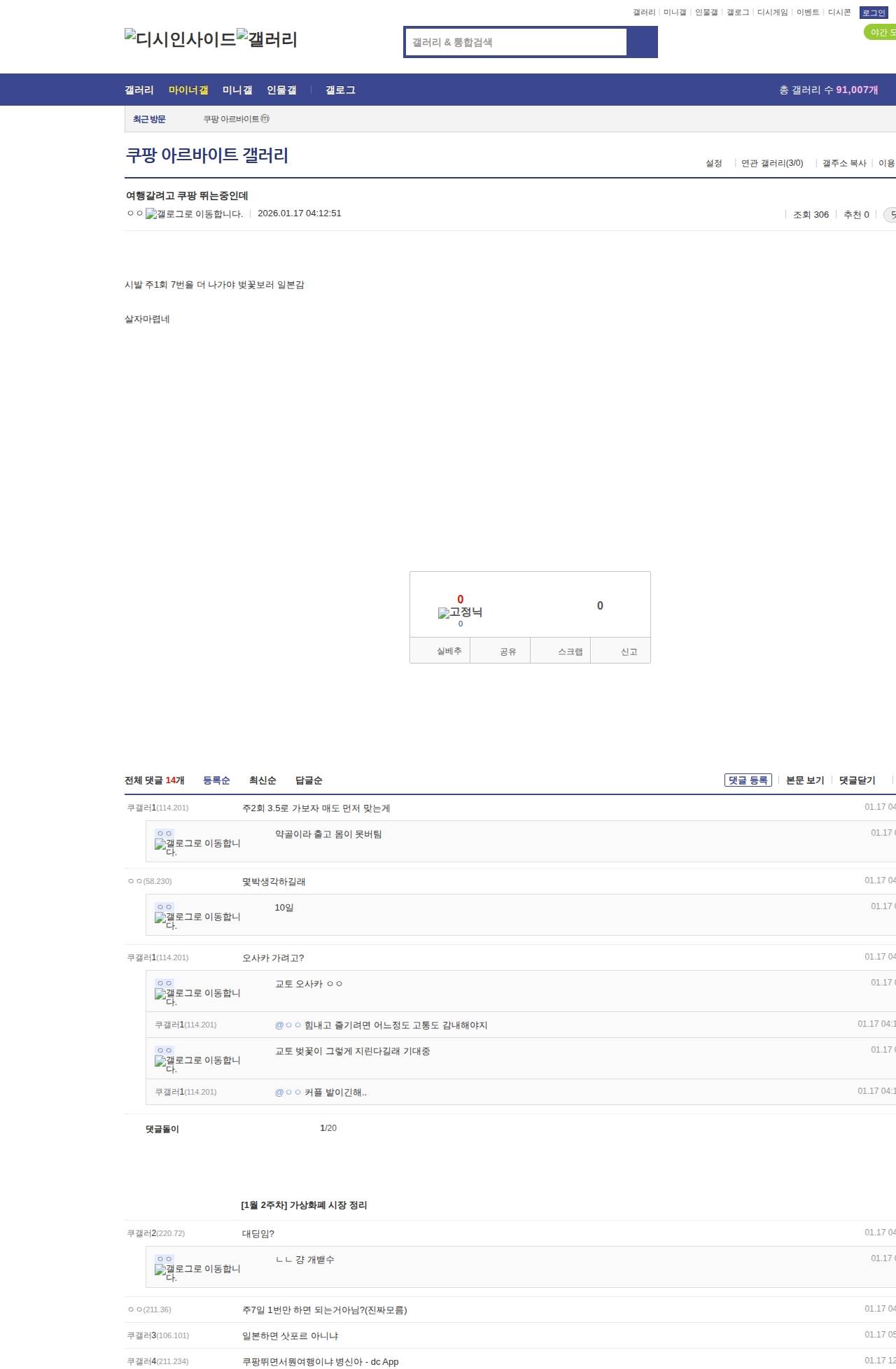Open 쿠팡 아르바이트 in recent visits
The height and width of the screenshot is (1369, 896).
236,119
